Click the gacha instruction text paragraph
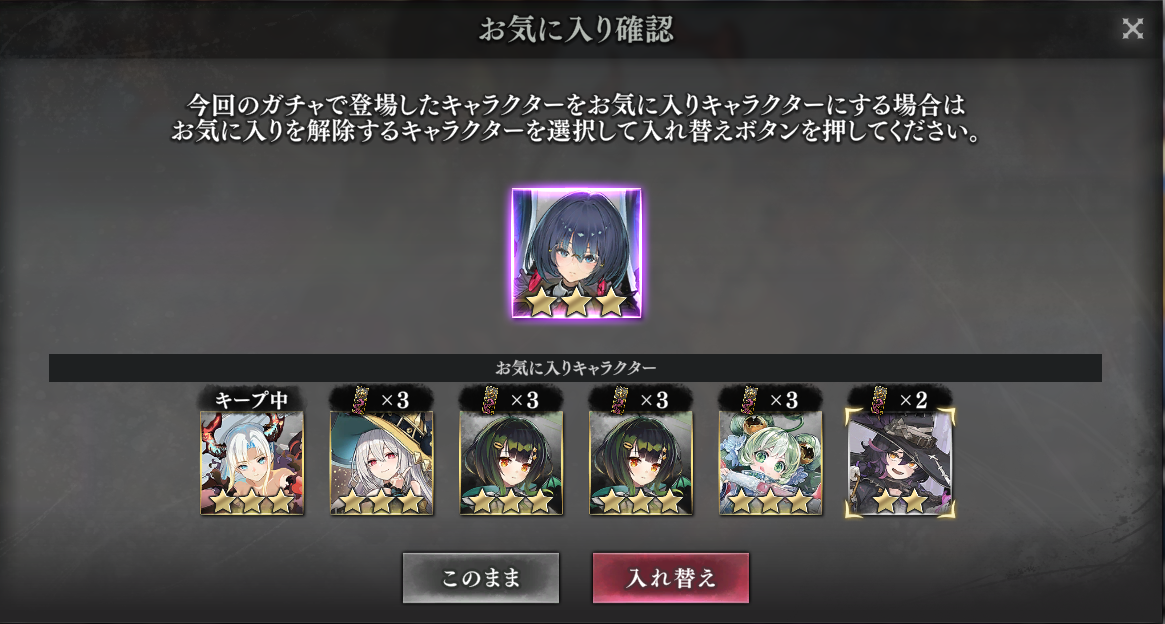The width and height of the screenshot is (1165, 624). 577,117
